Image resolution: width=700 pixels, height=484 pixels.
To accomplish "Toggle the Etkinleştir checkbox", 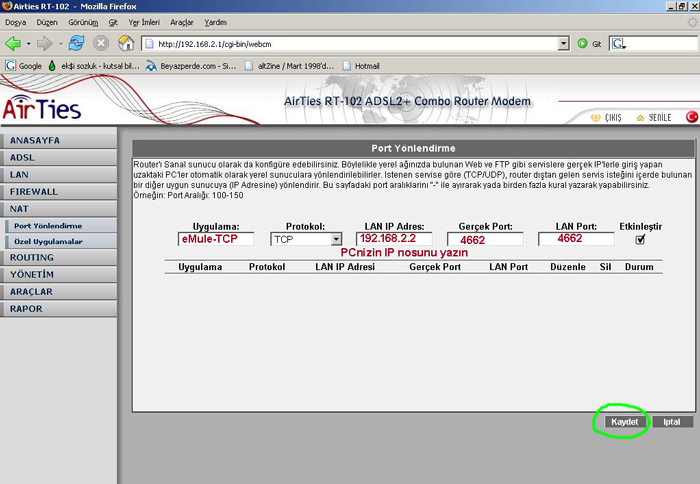I will pyautogui.click(x=640, y=239).
